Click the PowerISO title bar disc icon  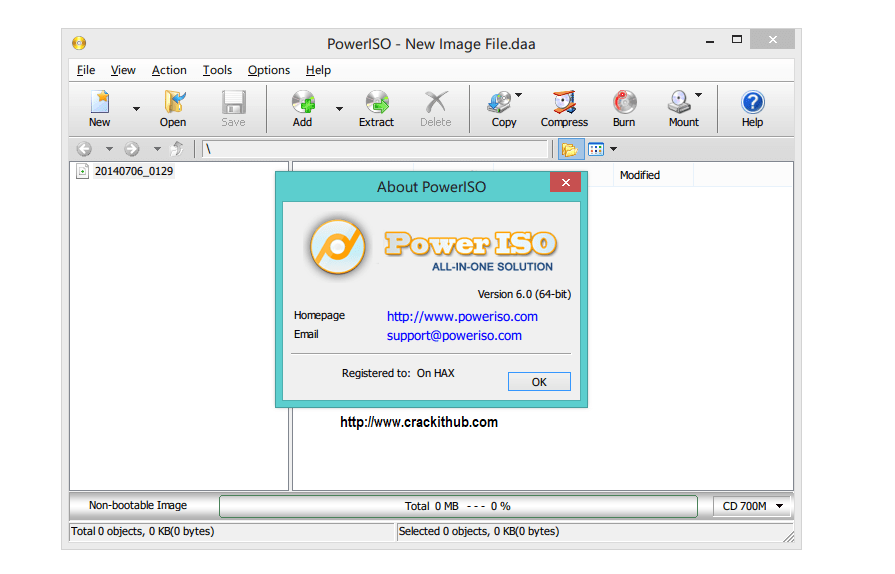click(79, 43)
